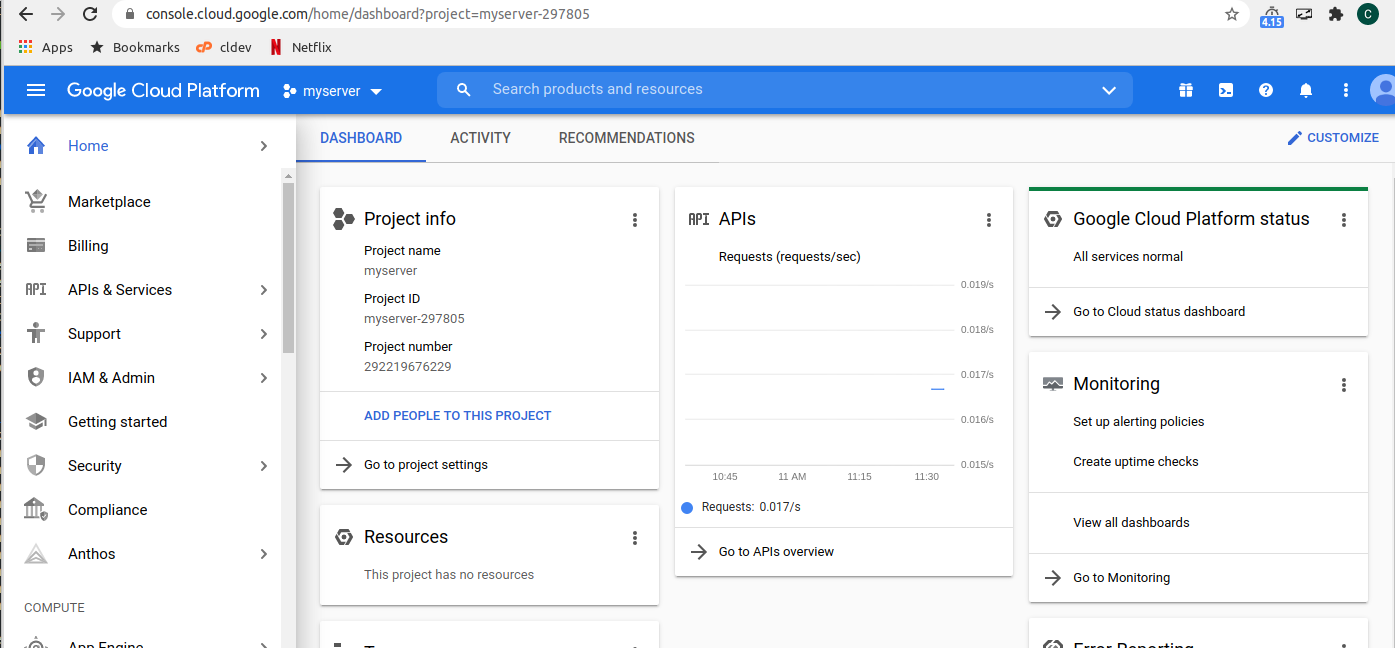The width and height of the screenshot is (1395, 648).
Task: Click the sidebar vertical scrollbar
Action: (288, 268)
